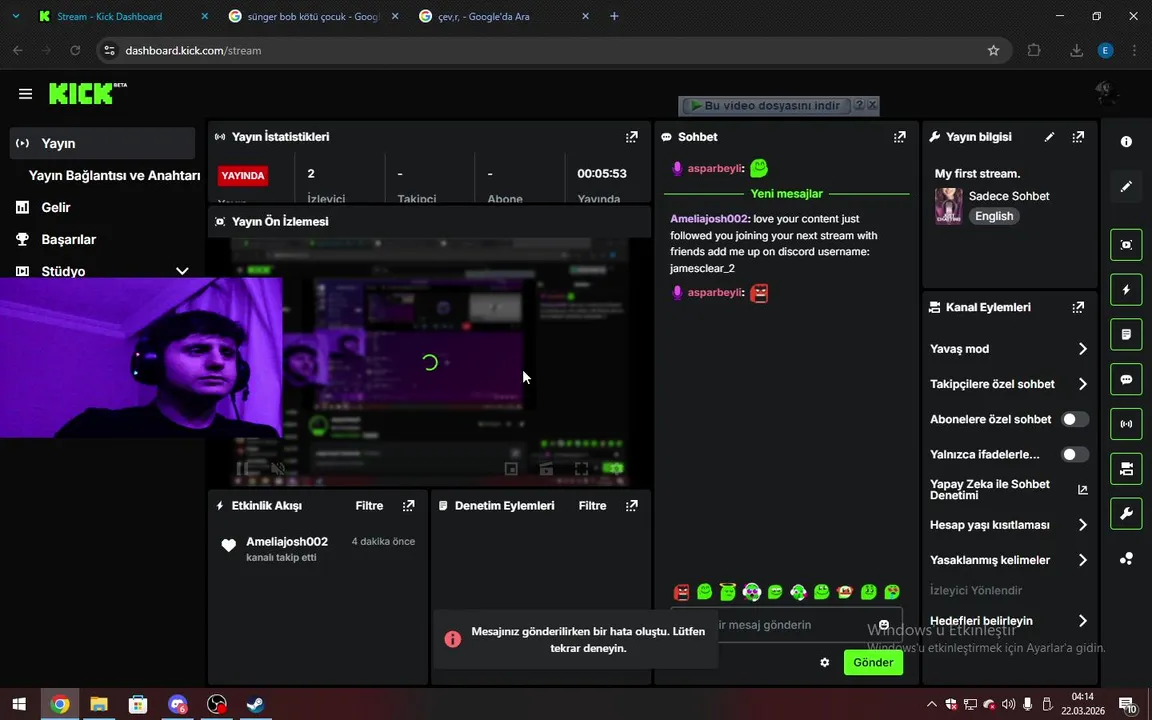
Task: Open Chrome extensions puzzle icon
Action: point(1034,51)
